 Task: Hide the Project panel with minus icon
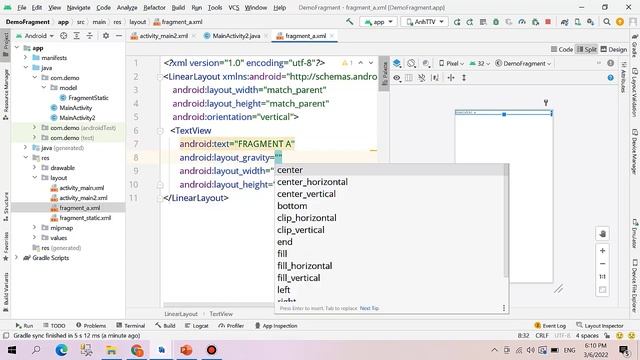pyautogui.click(x=119, y=36)
